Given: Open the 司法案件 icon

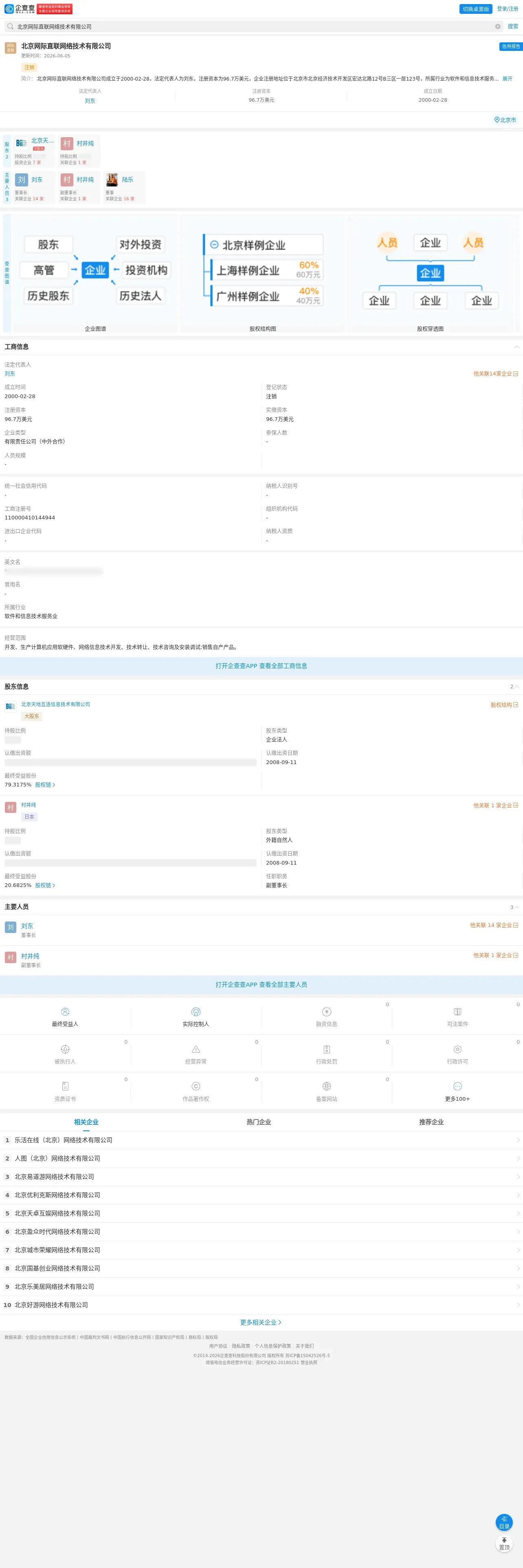Looking at the screenshot, I should pyautogui.click(x=457, y=1012).
